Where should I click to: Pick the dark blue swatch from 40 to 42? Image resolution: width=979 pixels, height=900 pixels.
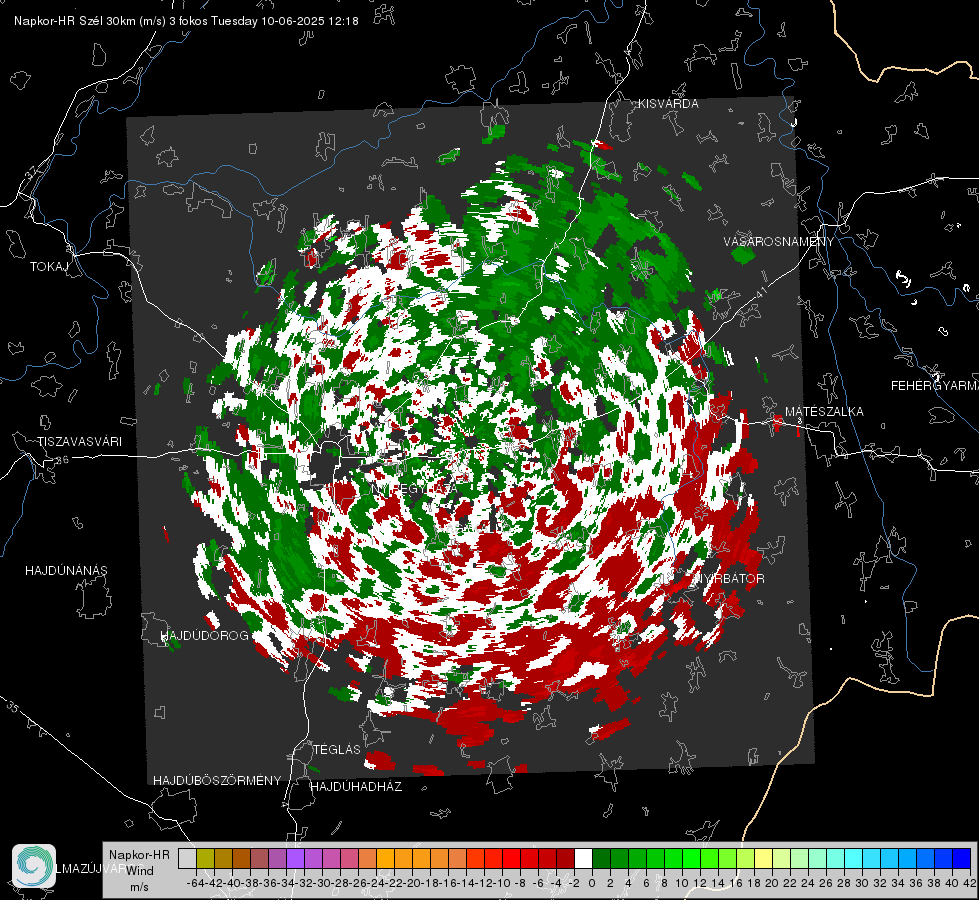(x=962, y=858)
